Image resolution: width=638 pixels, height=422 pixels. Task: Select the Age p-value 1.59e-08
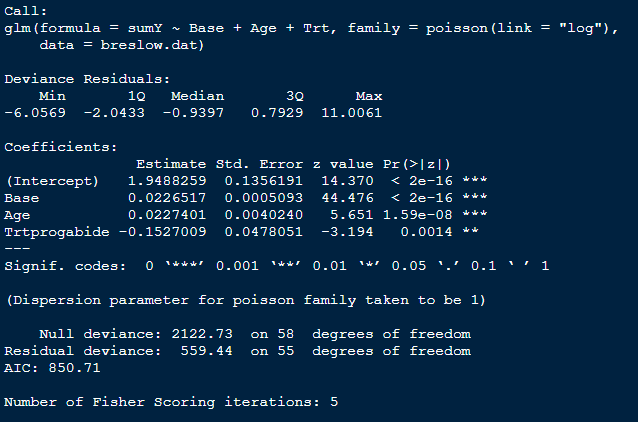point(418,215)
